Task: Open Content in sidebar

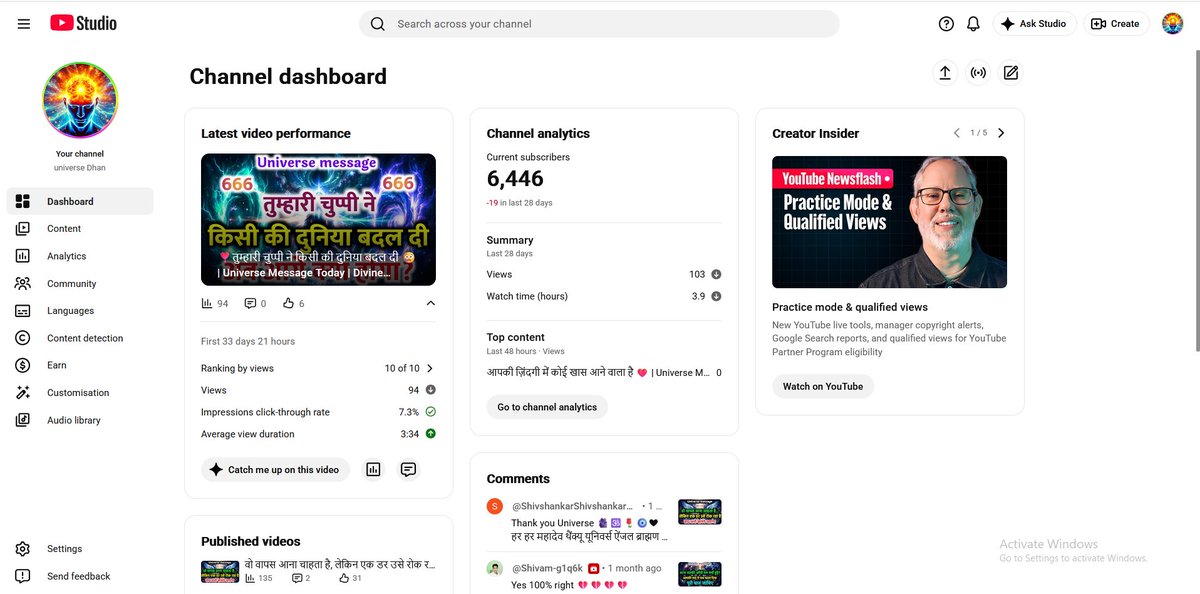Action: point(80,229)
